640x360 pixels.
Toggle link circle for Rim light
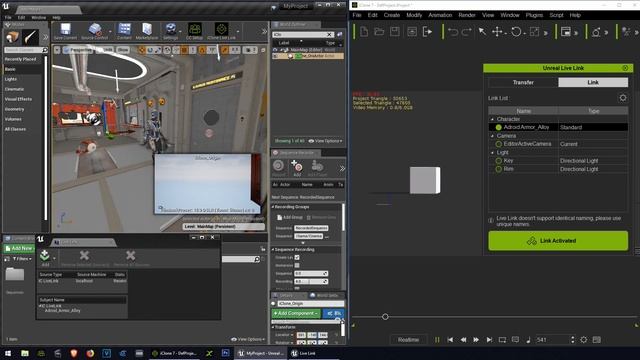[x=498, y=169]
